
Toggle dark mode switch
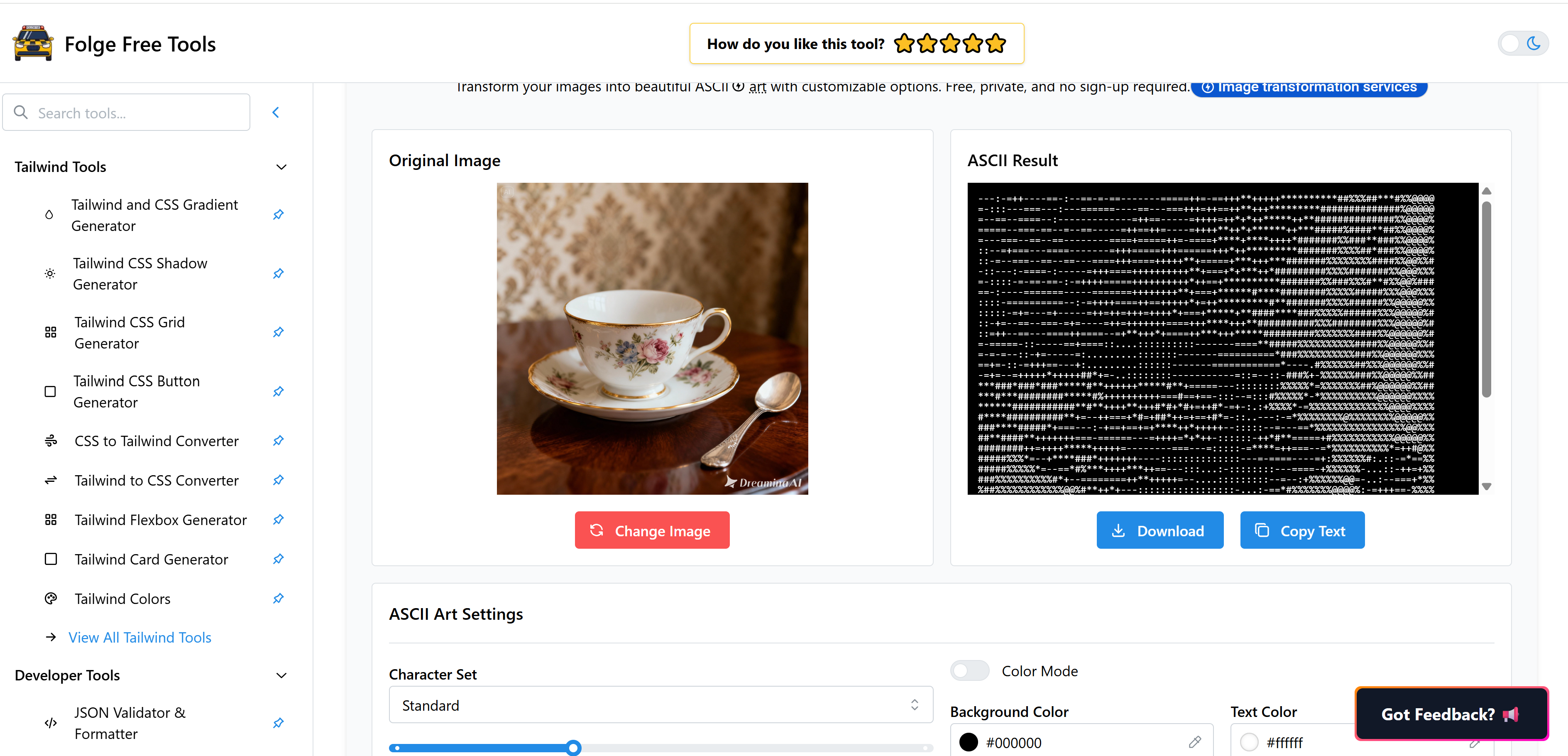[1523, 44]
